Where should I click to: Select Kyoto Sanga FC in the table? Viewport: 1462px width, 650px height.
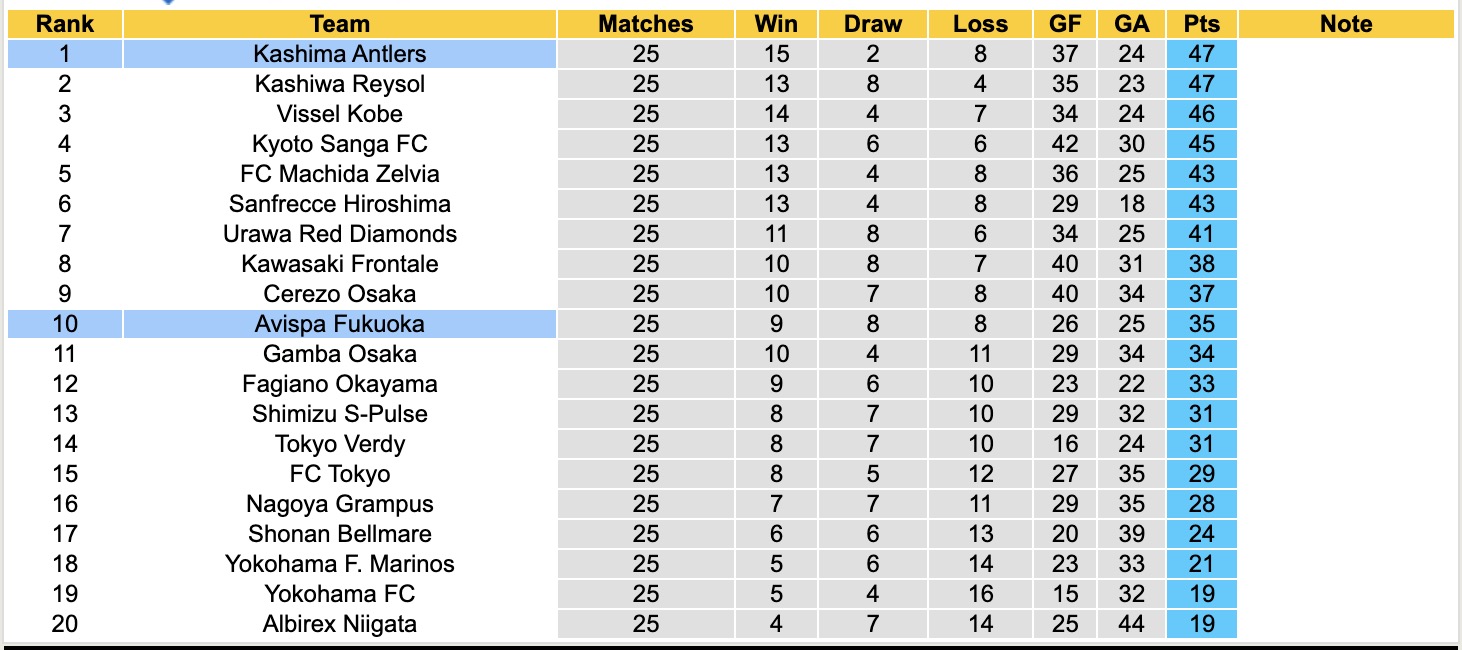[x=340, y=144]
